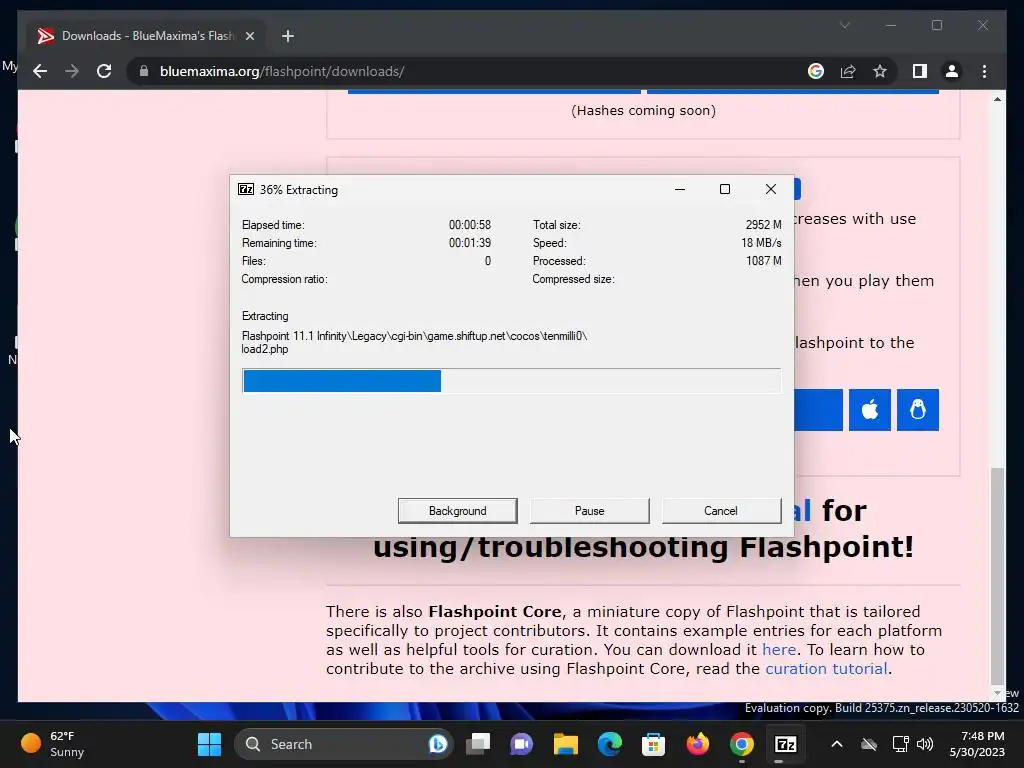Viewport: 1024px width, 768px height.
Task: Close the BlueMaxima Downloads tab
Action: [x=249, y=36]
